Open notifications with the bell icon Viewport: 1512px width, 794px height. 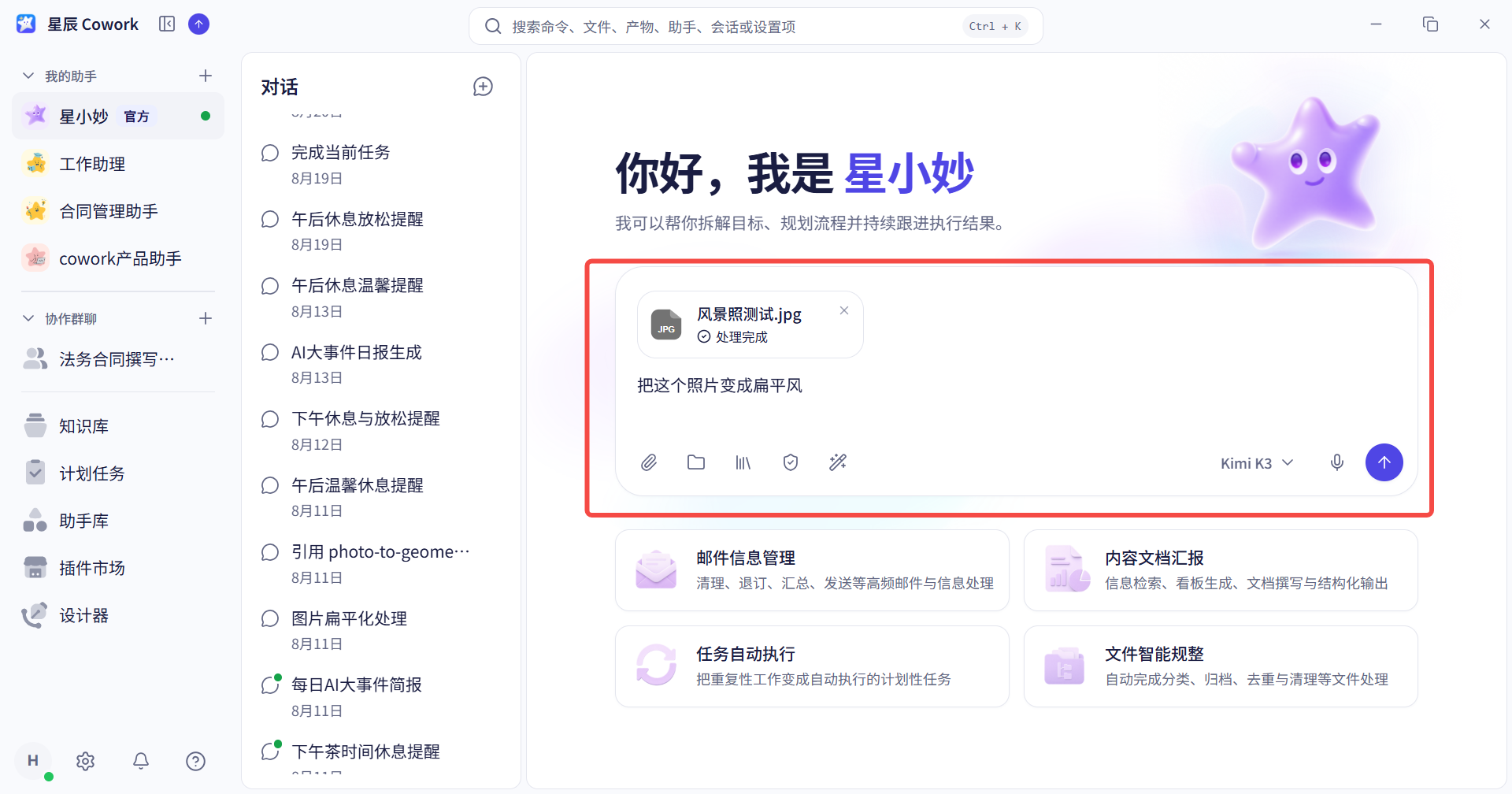coord(141,761)
